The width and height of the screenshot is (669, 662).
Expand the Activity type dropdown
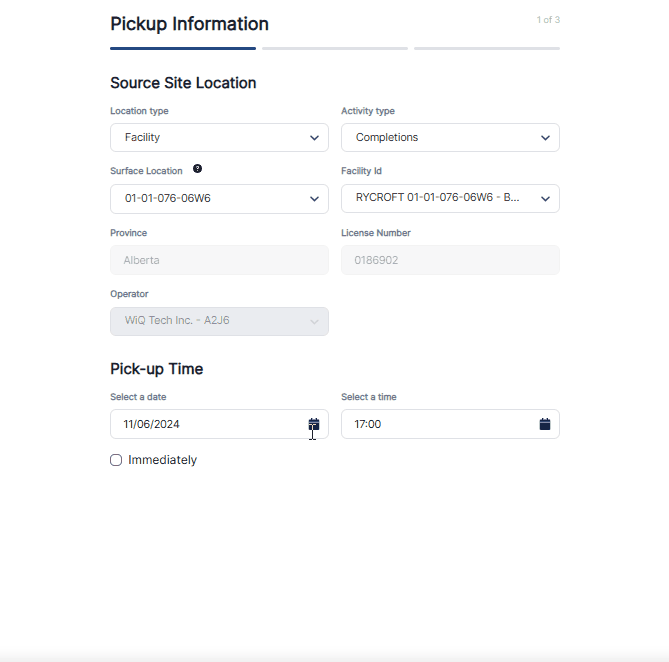(450, 137)
